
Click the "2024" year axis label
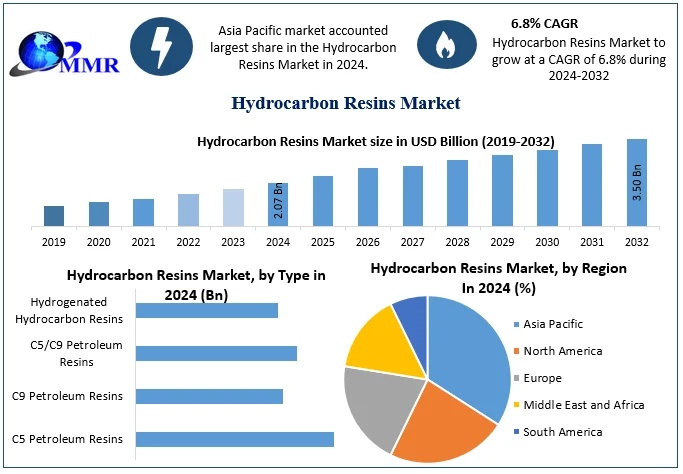click(x=278, y=242)
